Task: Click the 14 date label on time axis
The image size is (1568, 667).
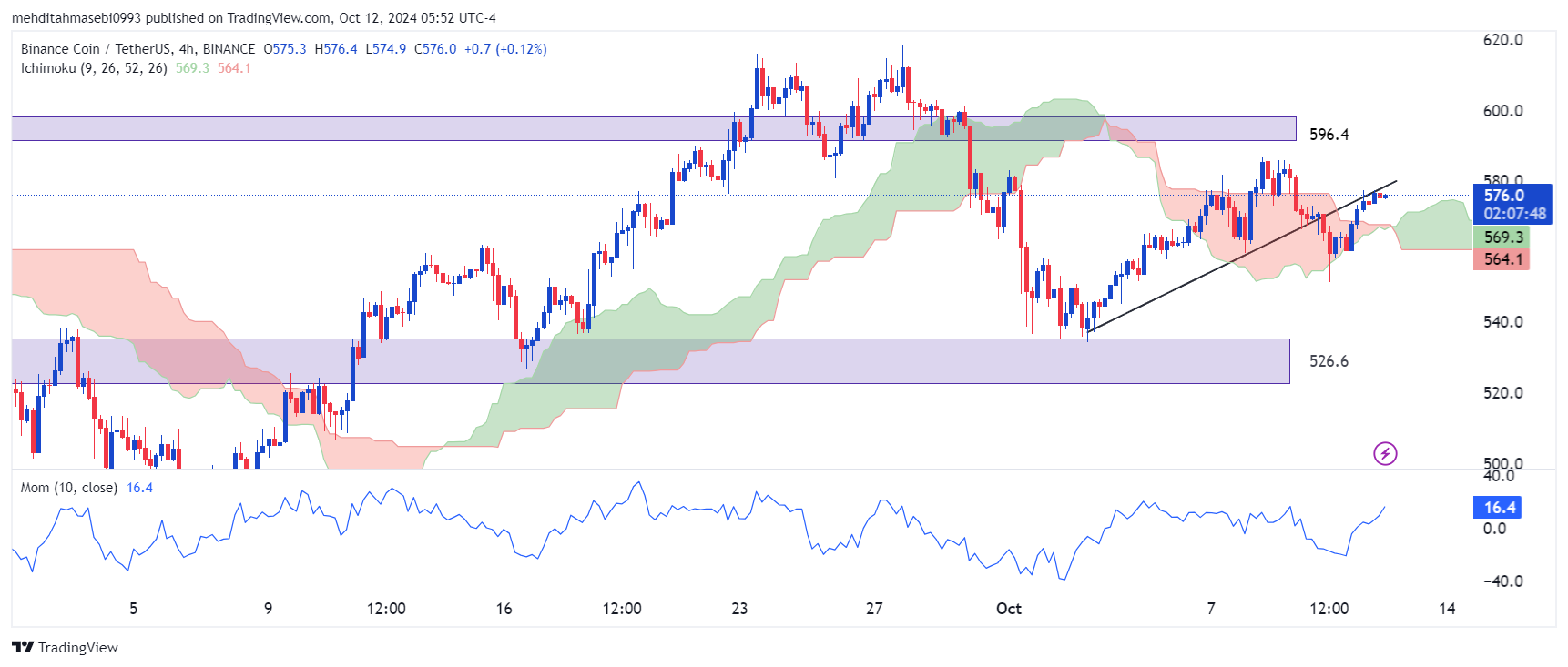Action: (1447, 609)
